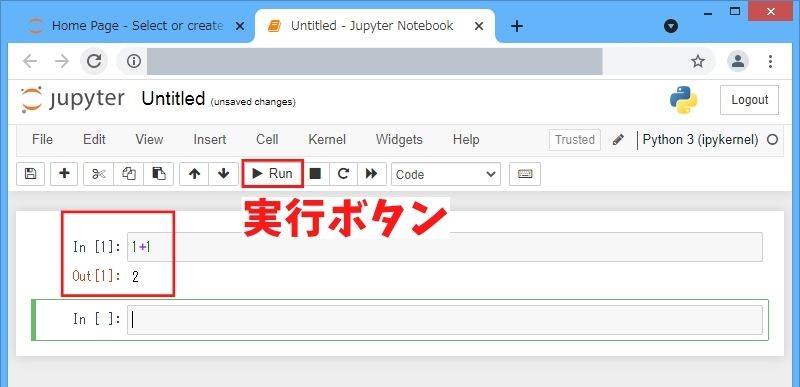Viewport: 800px width, 387px height.
Task: Rename the notebook title Untitled
Action: [173, 99]
